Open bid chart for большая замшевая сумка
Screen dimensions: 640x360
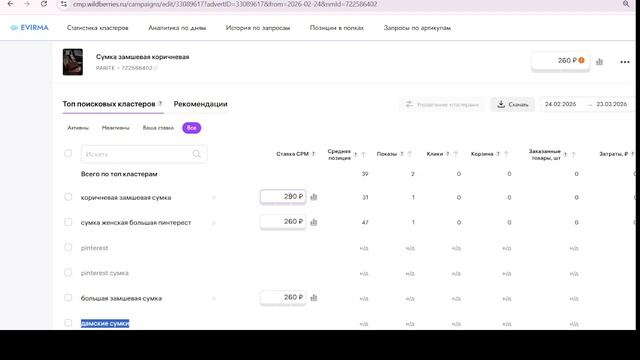[314, 298]
